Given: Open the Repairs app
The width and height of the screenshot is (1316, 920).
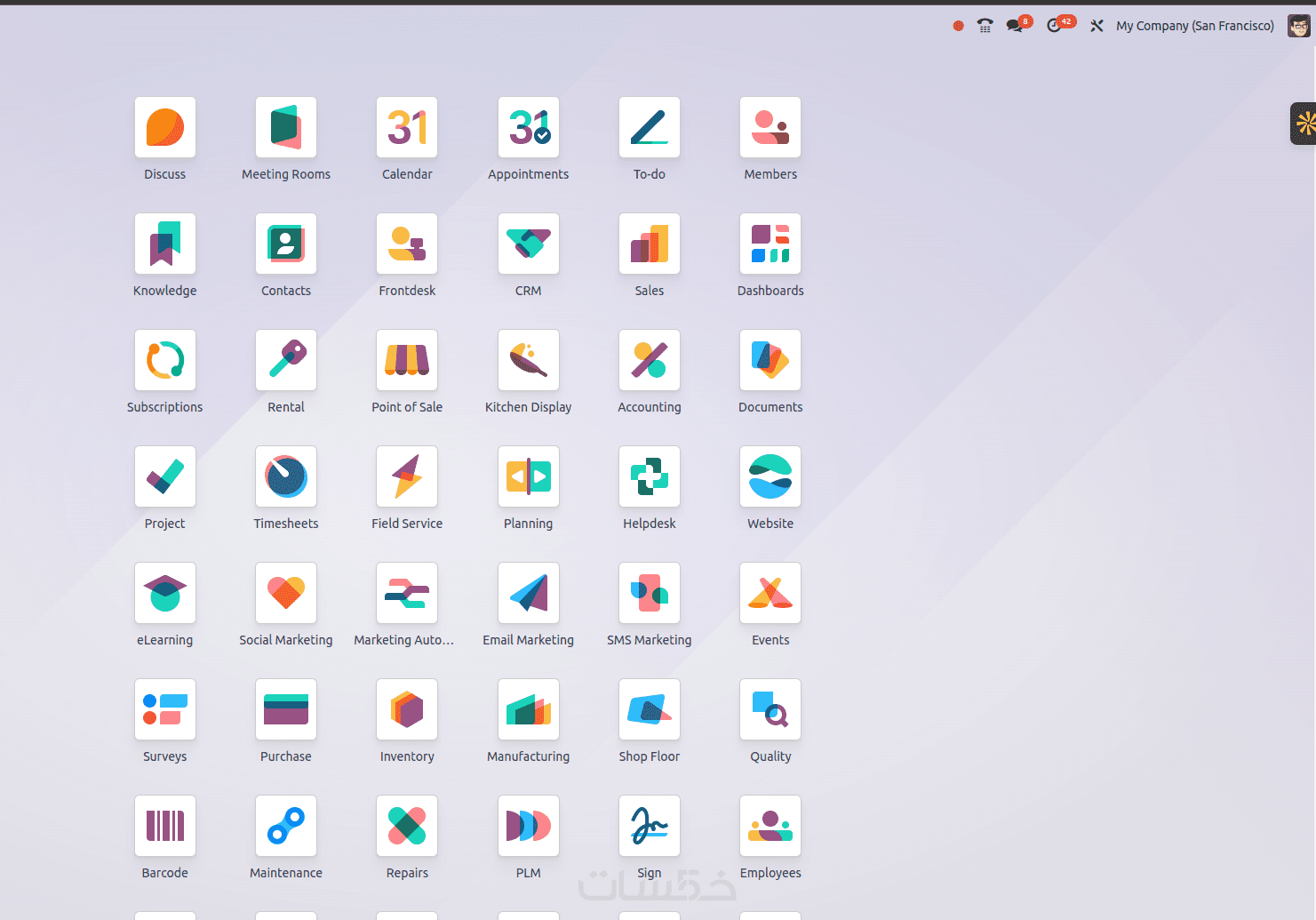Looking at the screenshot, I should pos(407,826).
